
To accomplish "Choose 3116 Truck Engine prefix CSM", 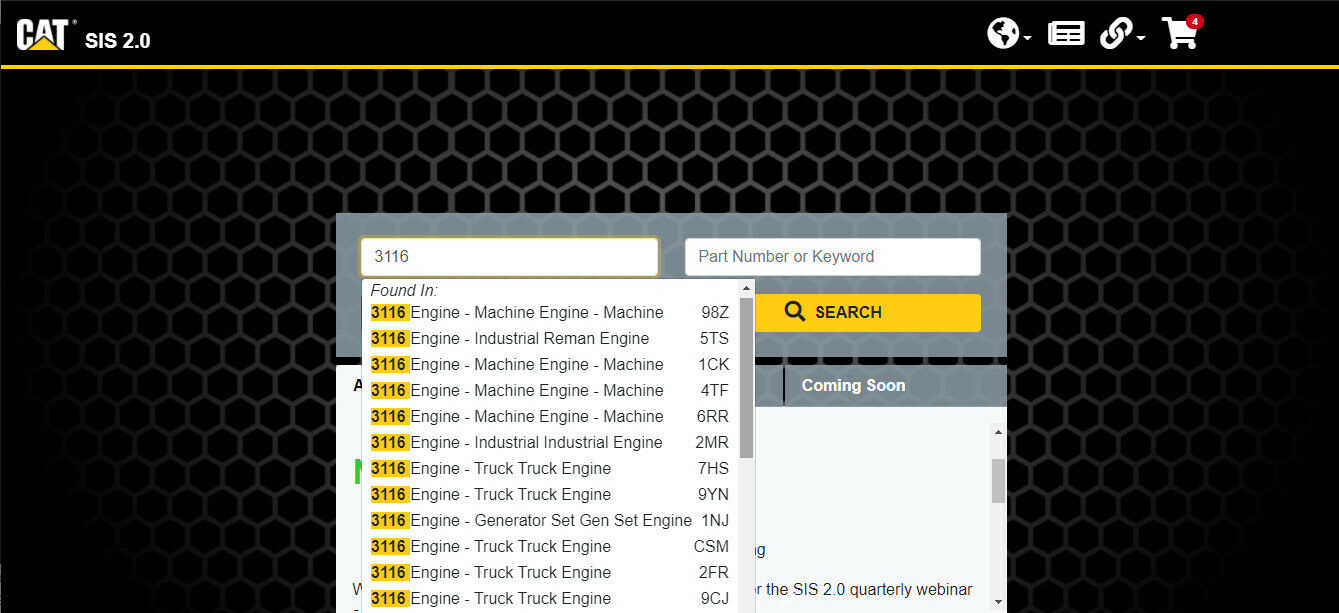I will coord(549,547).
